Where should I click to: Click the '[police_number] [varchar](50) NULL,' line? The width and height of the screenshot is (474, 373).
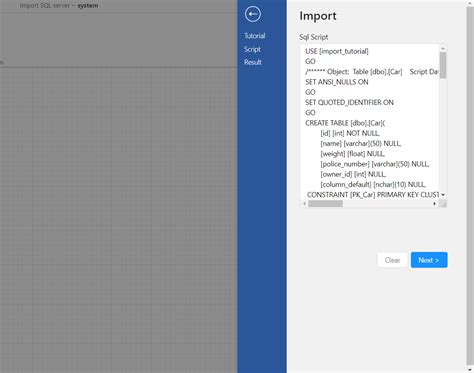(375, 164)
